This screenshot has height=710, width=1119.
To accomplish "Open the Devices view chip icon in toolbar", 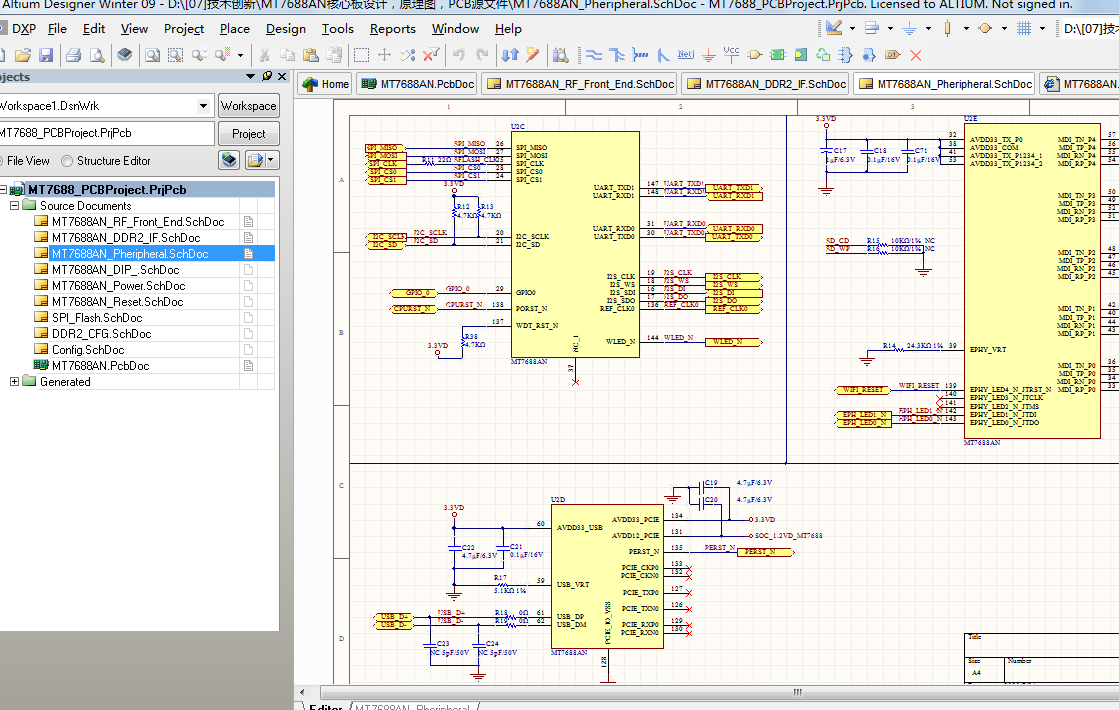I will (124, 55).
